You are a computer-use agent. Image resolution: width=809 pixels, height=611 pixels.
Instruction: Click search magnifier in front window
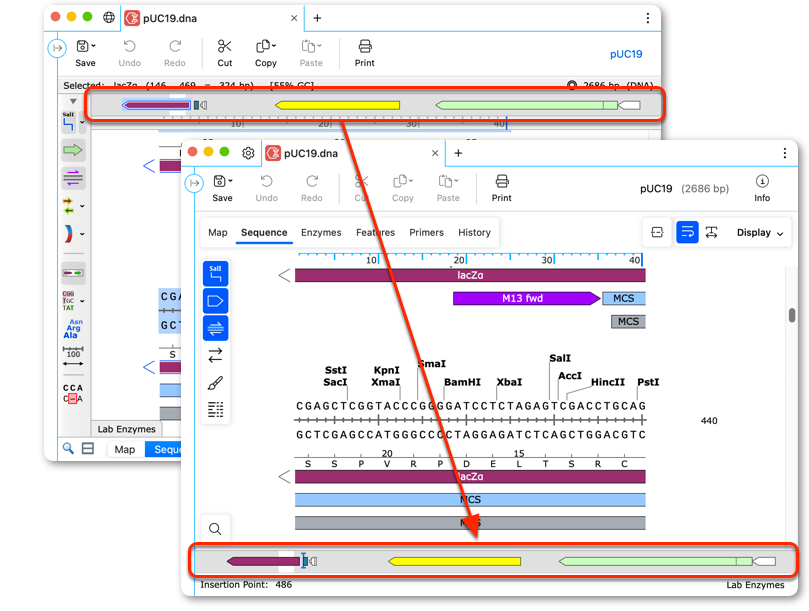coord(215,529)
